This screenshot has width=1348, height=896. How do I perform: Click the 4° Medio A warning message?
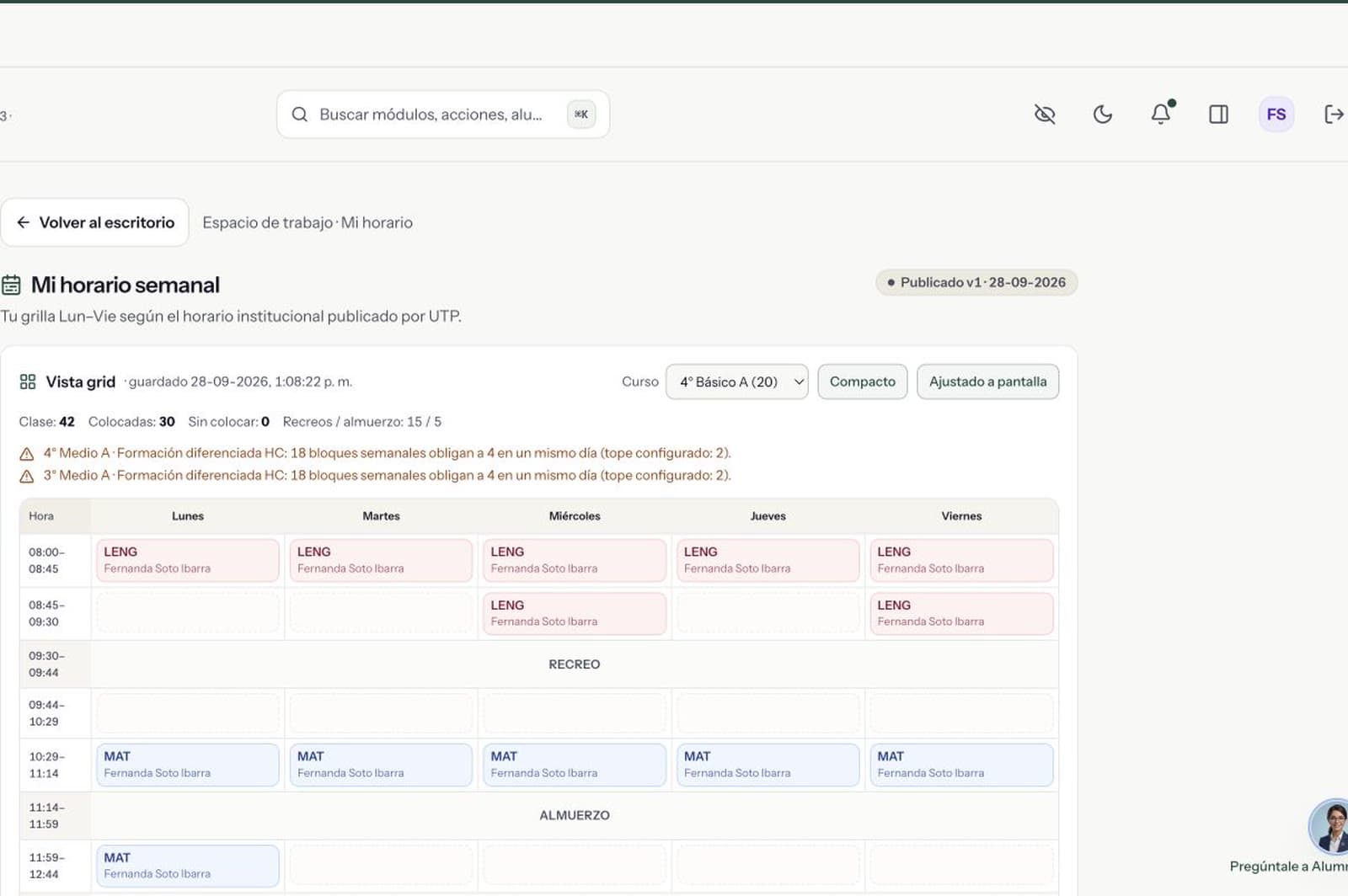click(388, 453)
